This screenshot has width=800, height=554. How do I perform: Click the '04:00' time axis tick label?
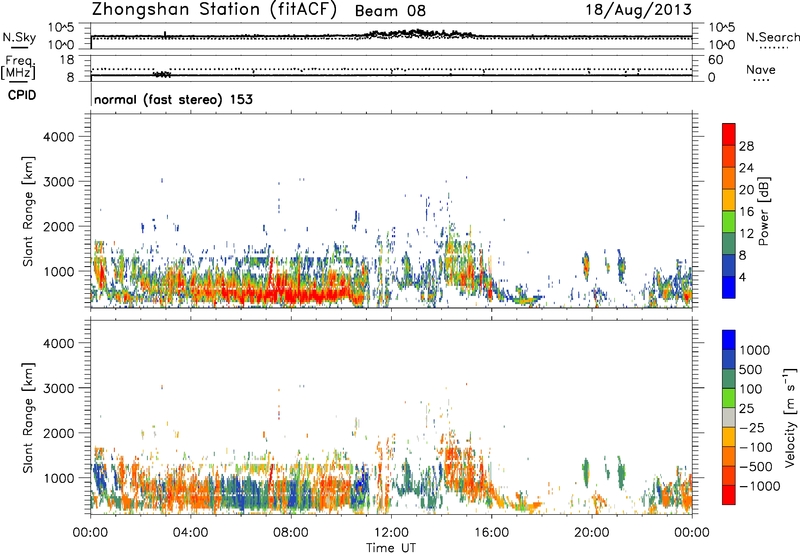click(190, 533)
